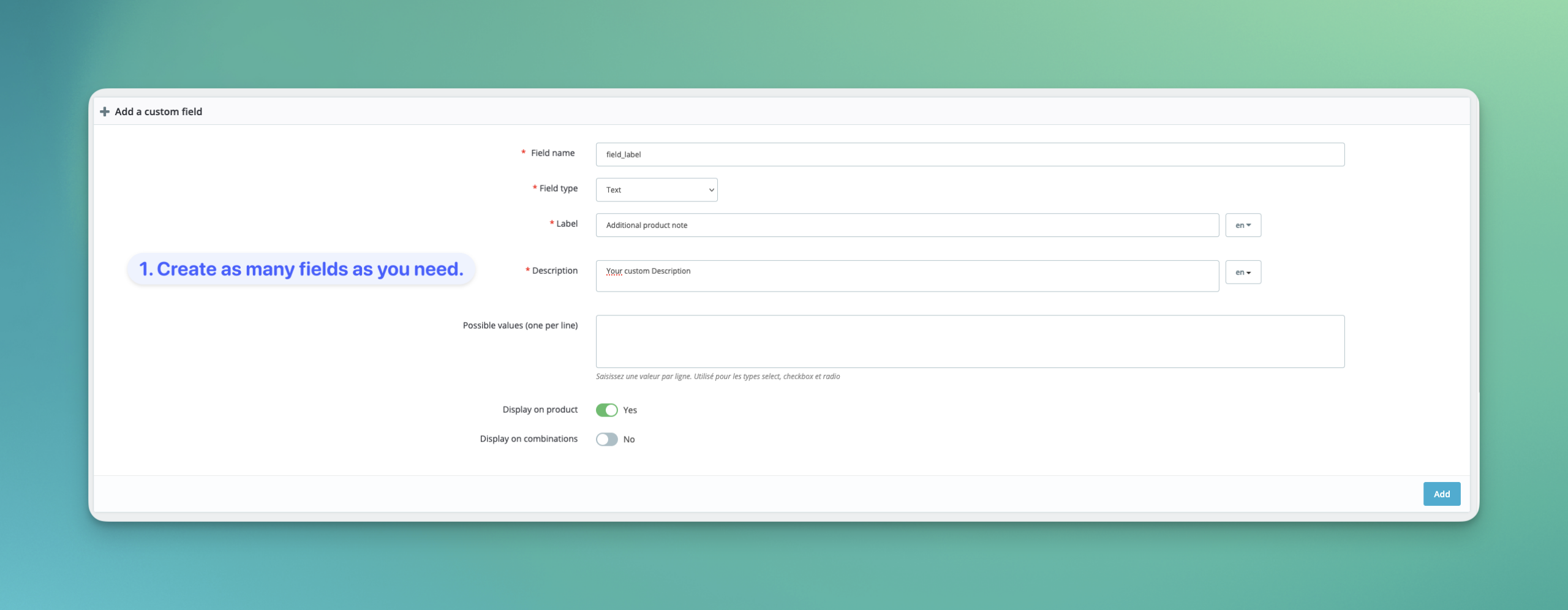1568x610 pixels.
Task: Click in the Description text area
Action: click(907, 277)
